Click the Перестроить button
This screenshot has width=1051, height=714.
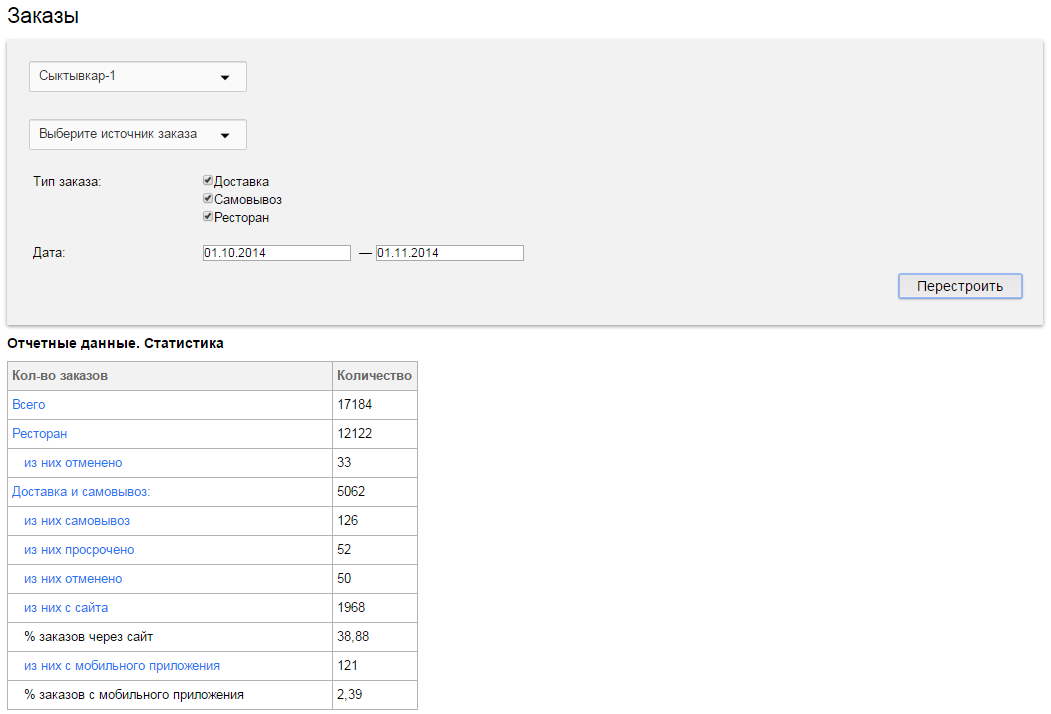[960, 286]
